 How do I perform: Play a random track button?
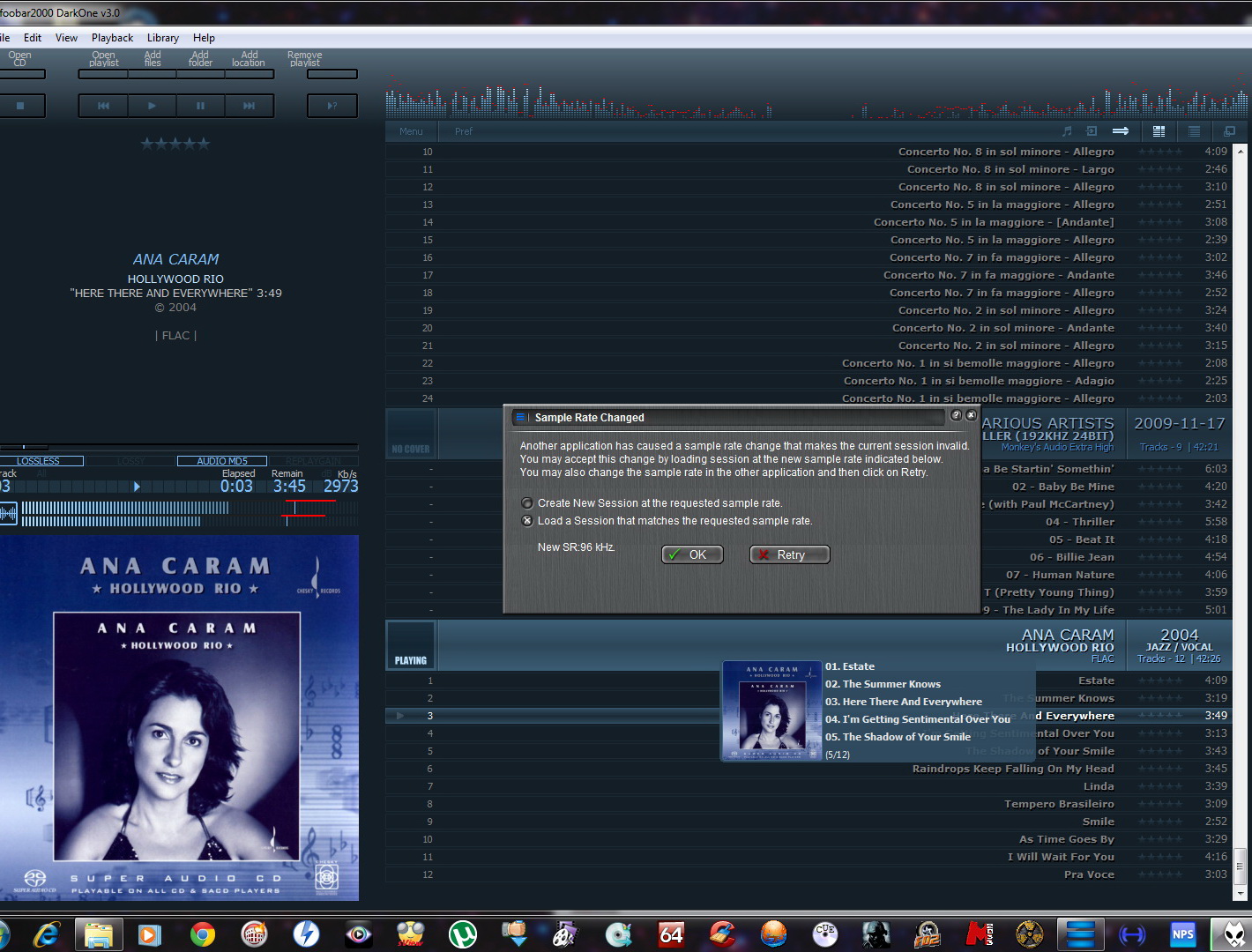(x=332, y=106)
